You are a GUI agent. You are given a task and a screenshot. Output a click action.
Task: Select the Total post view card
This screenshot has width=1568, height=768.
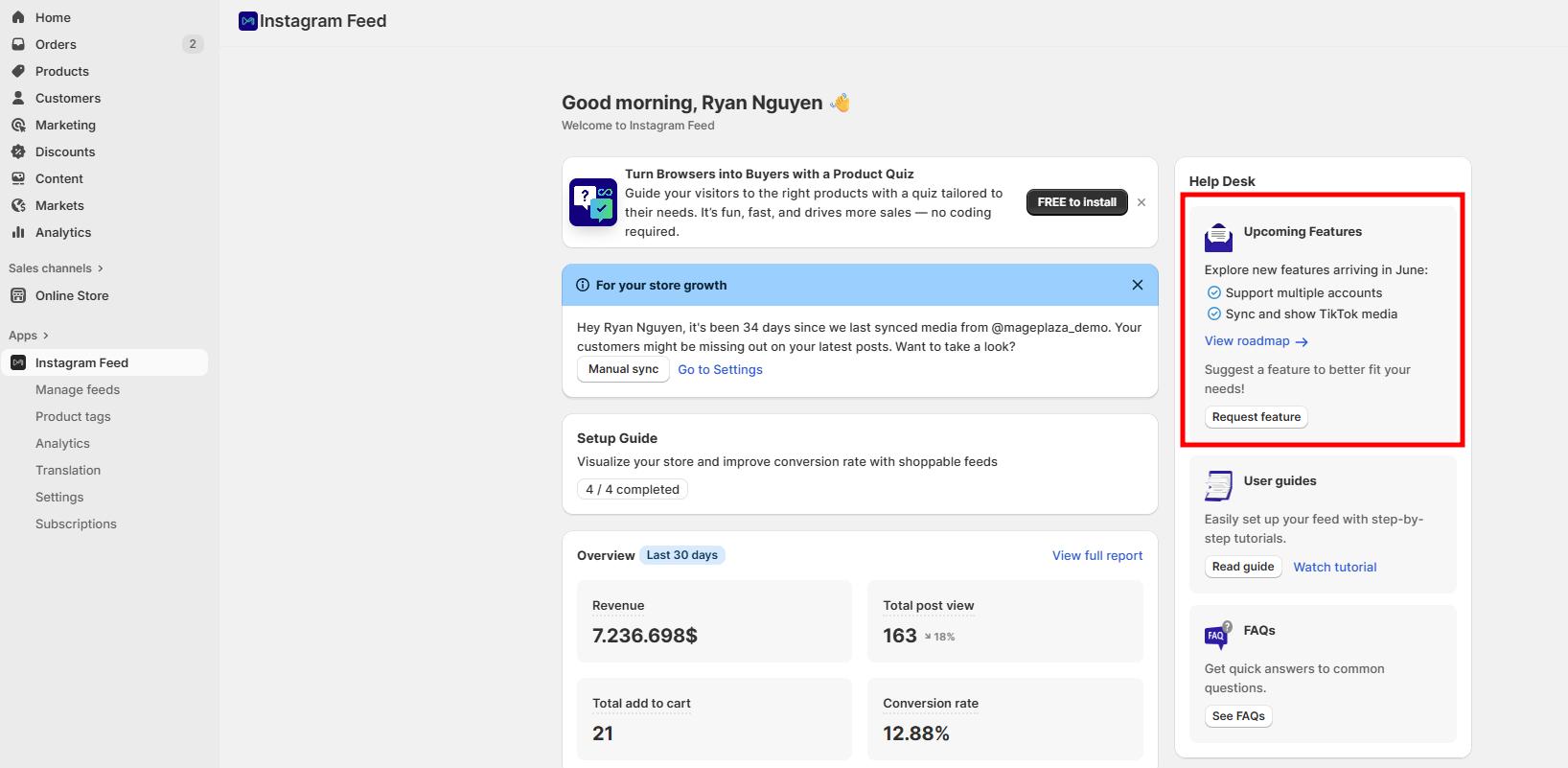tap(1004, 621)
